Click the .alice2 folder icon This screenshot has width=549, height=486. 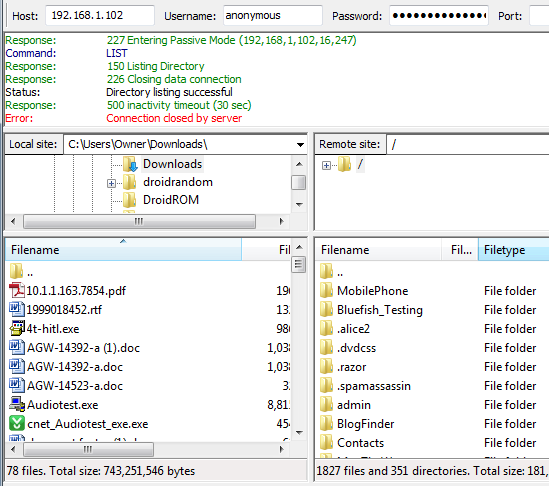(x=327, y=328)
